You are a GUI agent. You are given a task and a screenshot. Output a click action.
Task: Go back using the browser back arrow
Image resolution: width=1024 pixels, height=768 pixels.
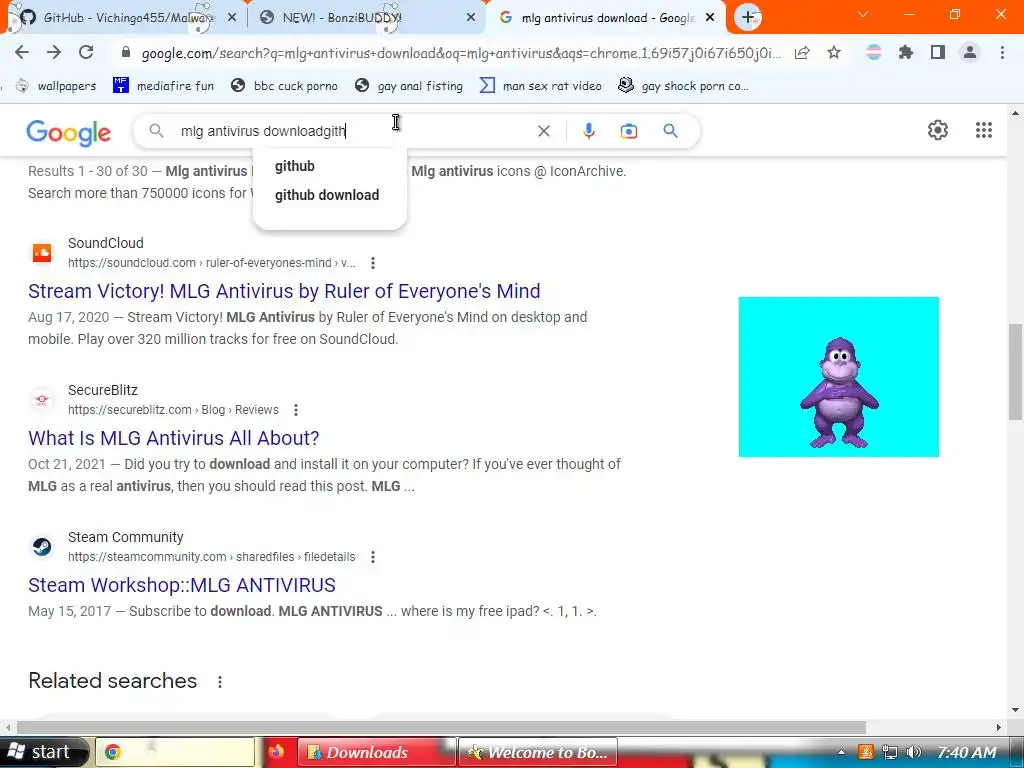[22, 53]
